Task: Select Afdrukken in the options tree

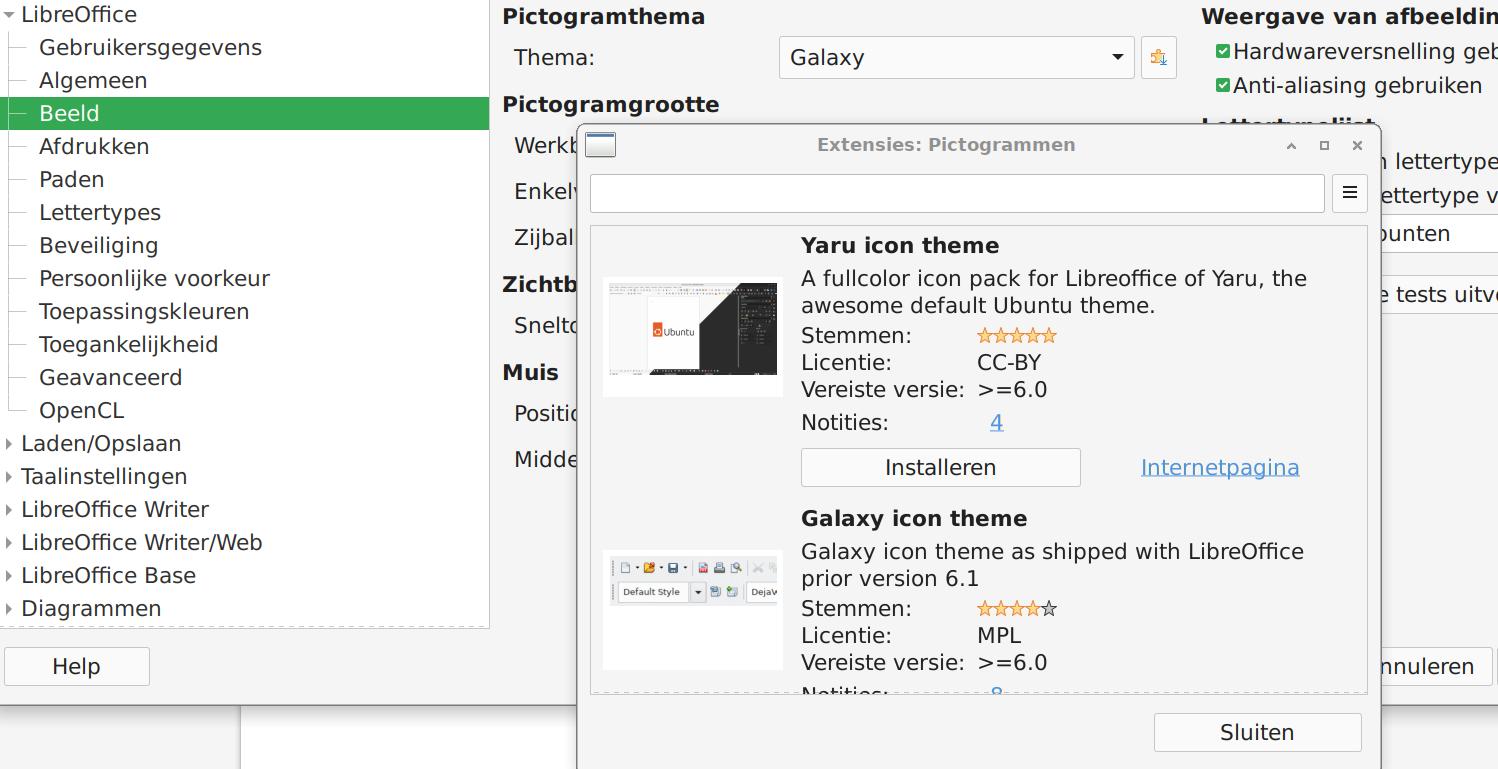Action: pyautogui.click(x=94, y=146)
